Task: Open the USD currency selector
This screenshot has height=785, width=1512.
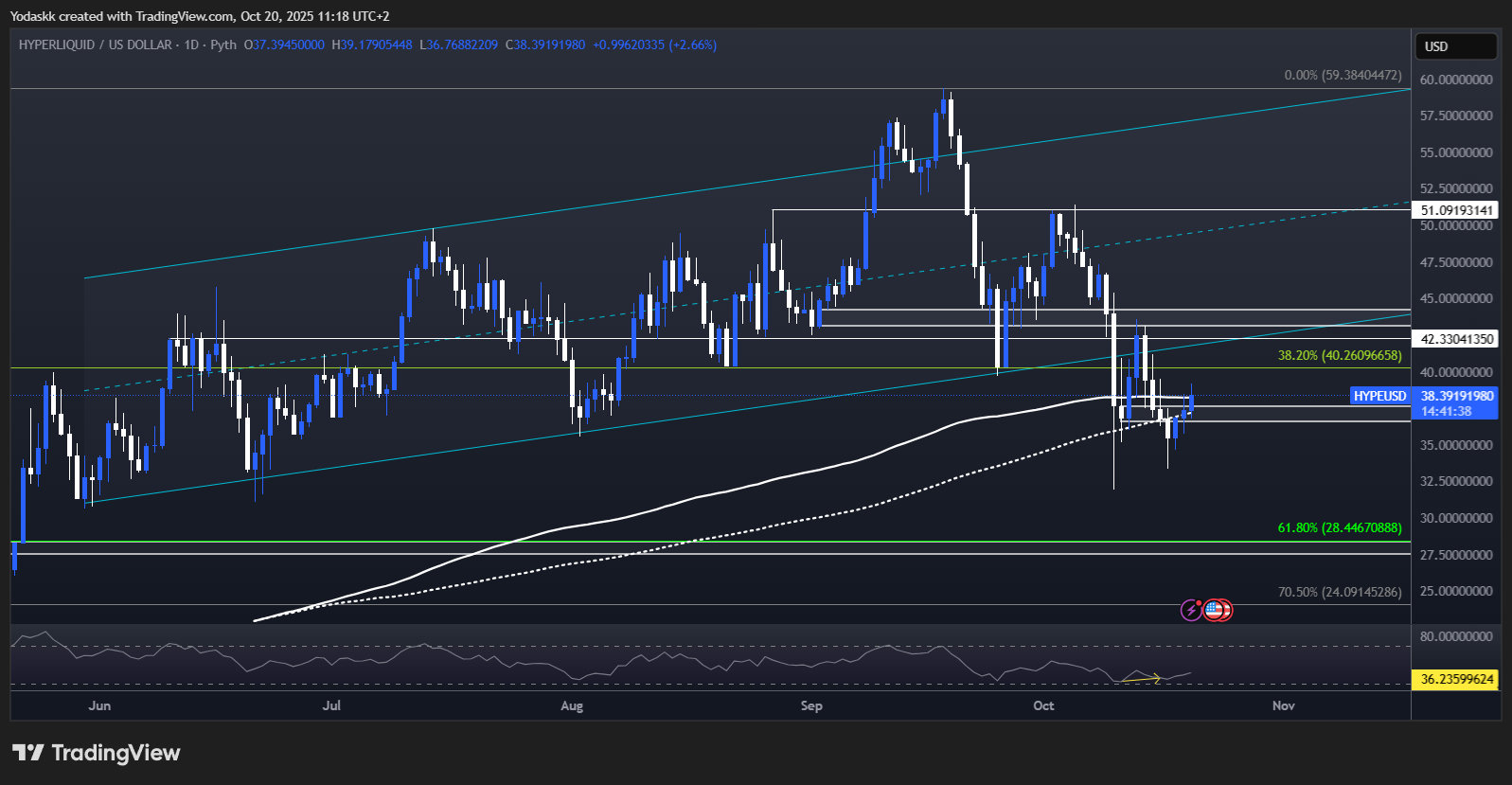Action: pyautogui.click(x=1455, y=46)
